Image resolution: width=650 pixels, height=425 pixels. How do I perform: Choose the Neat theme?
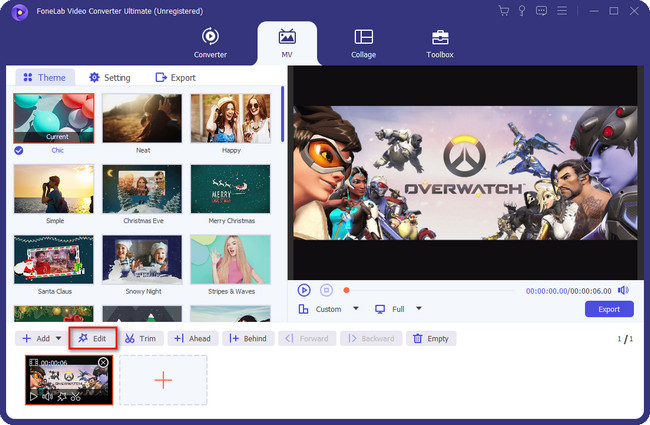[x=142, y=119]
